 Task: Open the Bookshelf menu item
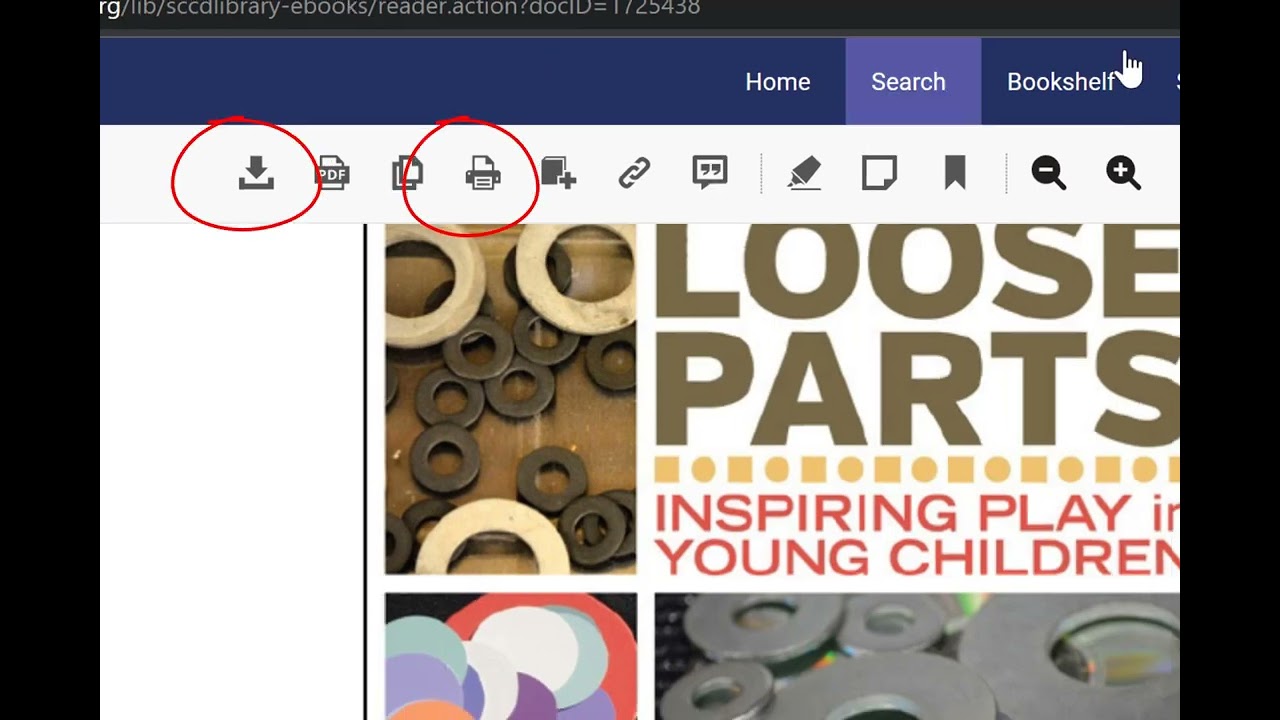tap(1060, 82)
